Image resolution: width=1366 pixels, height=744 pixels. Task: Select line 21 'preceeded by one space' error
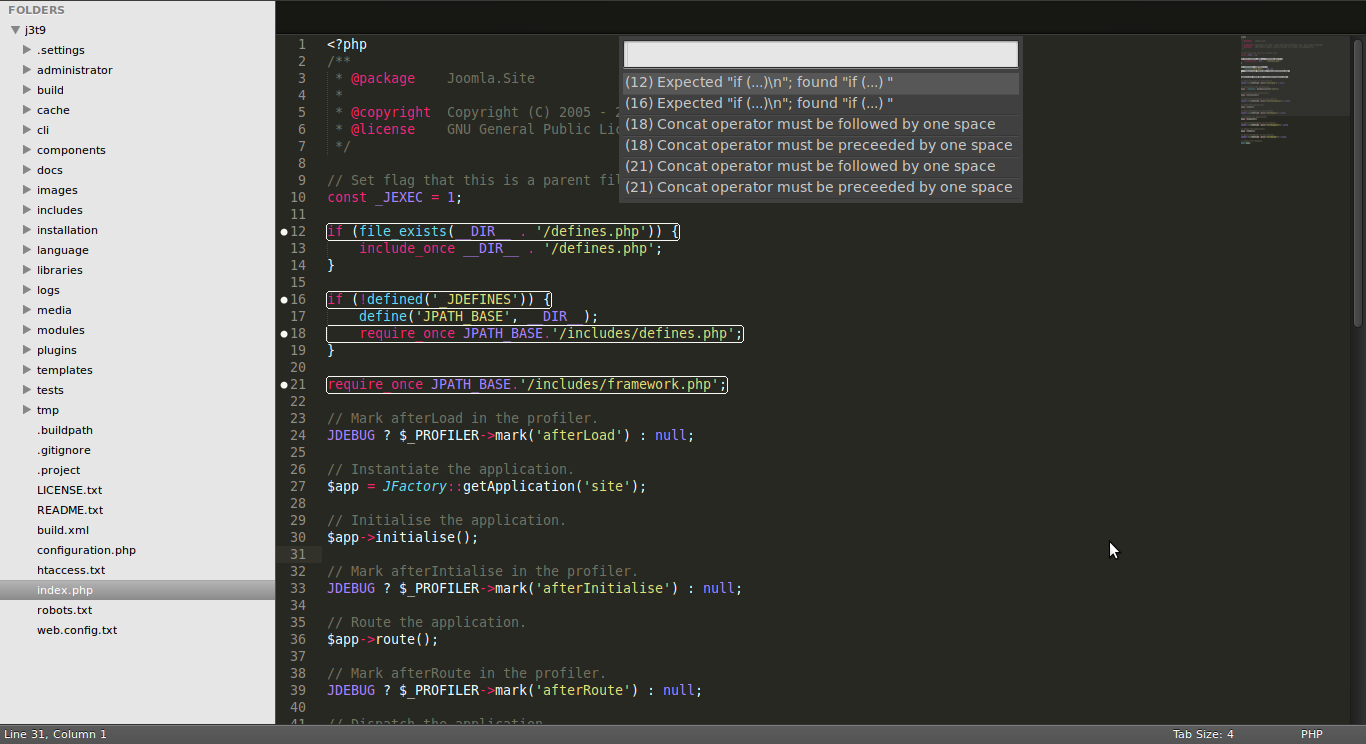click(x=820, y=188)
